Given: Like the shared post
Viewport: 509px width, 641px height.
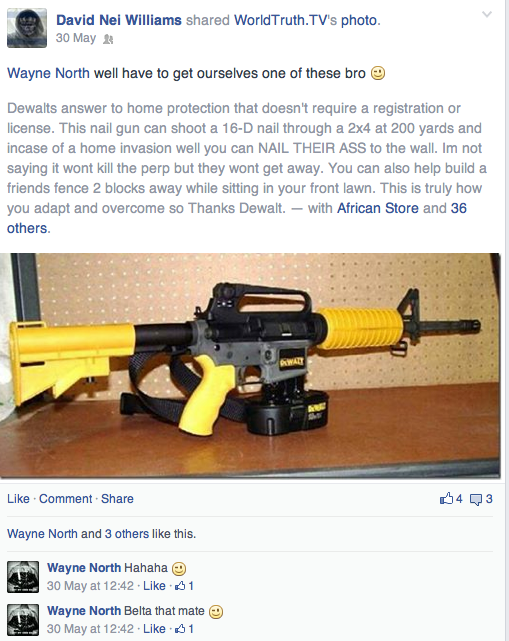Looking at the screenshot, I should pos(18,499).
